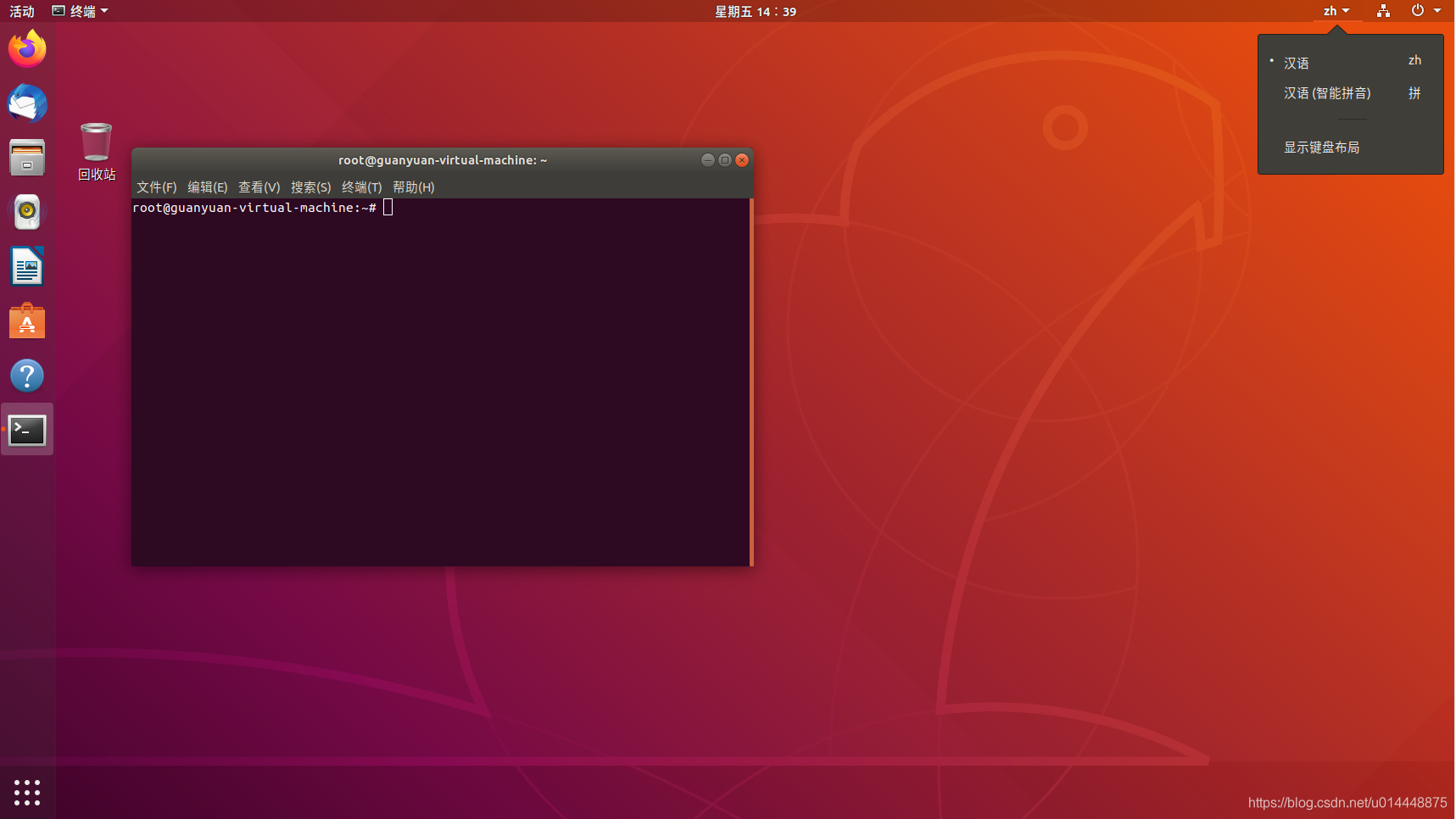Open the 编辑(E) terminal menu
This screenshot has width=1456, height=819.
tap(208, 187)
